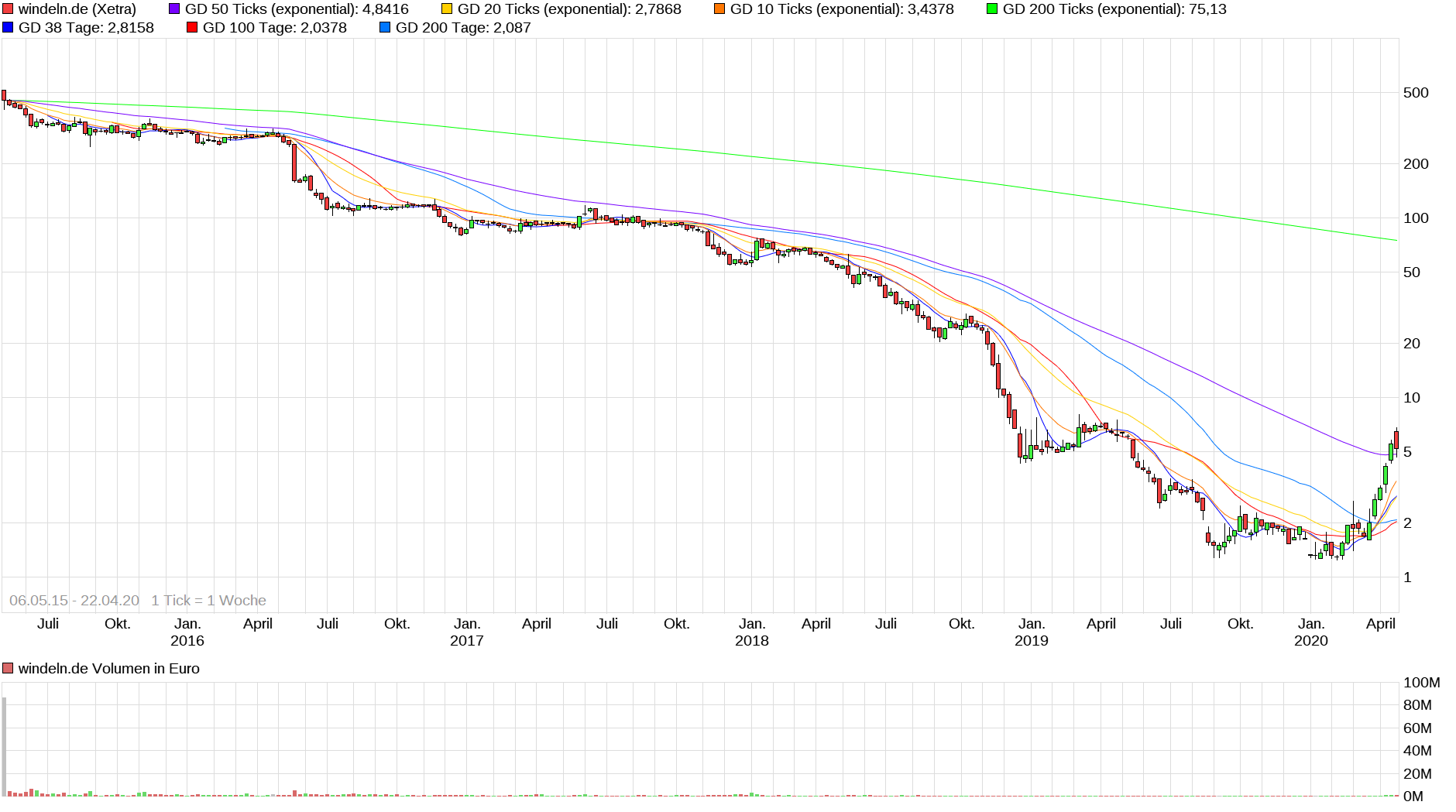The width and height of the screenshot is (1456, 812).
Task: Expand options for the GD 50 Ticks indicator
Action: click(175, 9)
